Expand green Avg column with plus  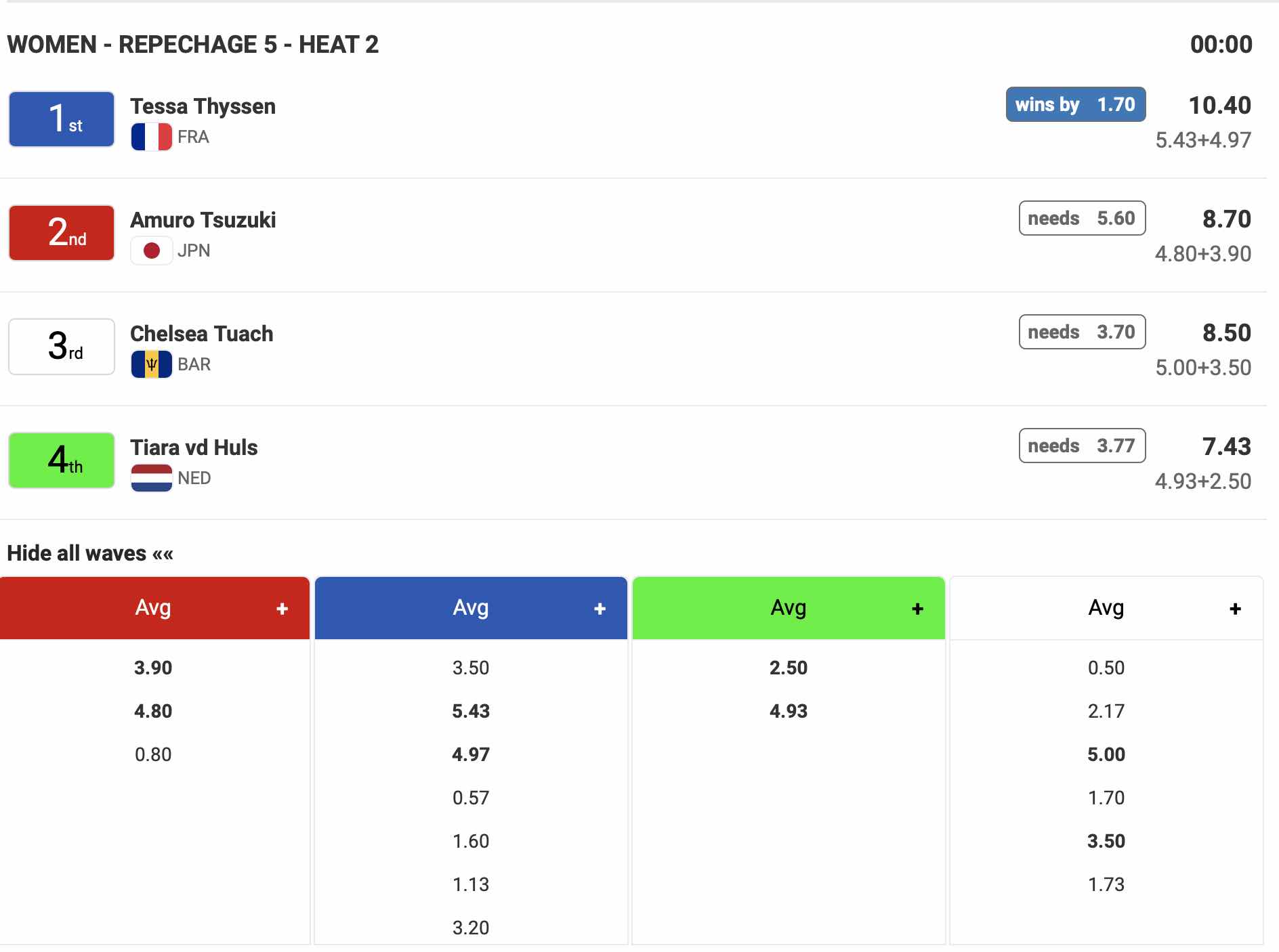[917, 609]
